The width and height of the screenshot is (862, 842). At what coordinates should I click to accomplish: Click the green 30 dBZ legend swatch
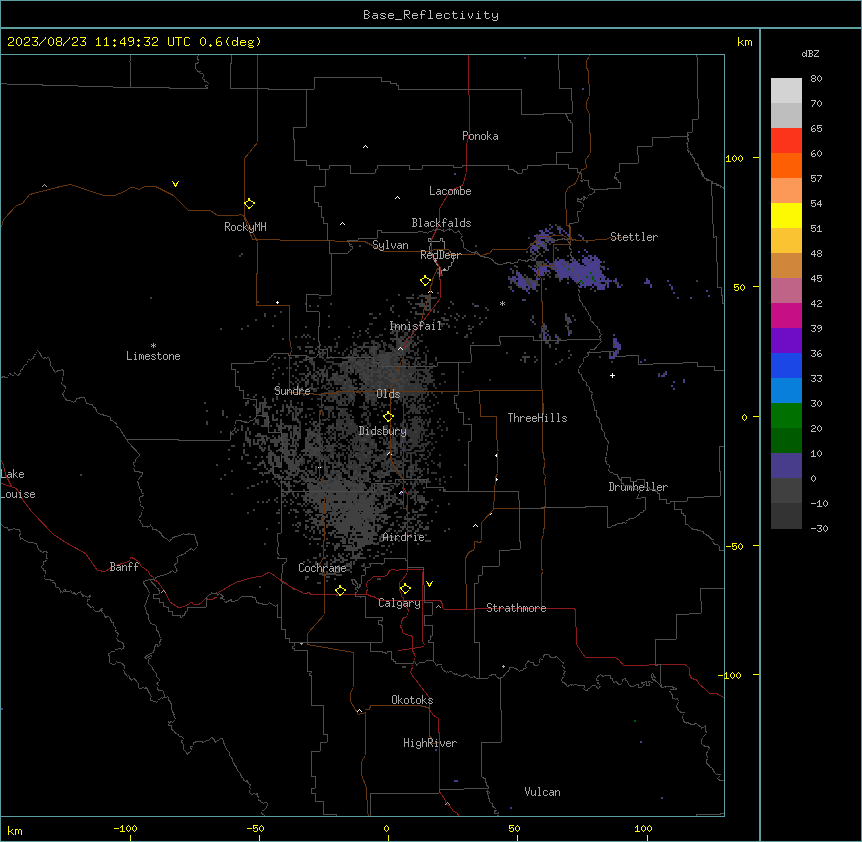pos(786,416)
